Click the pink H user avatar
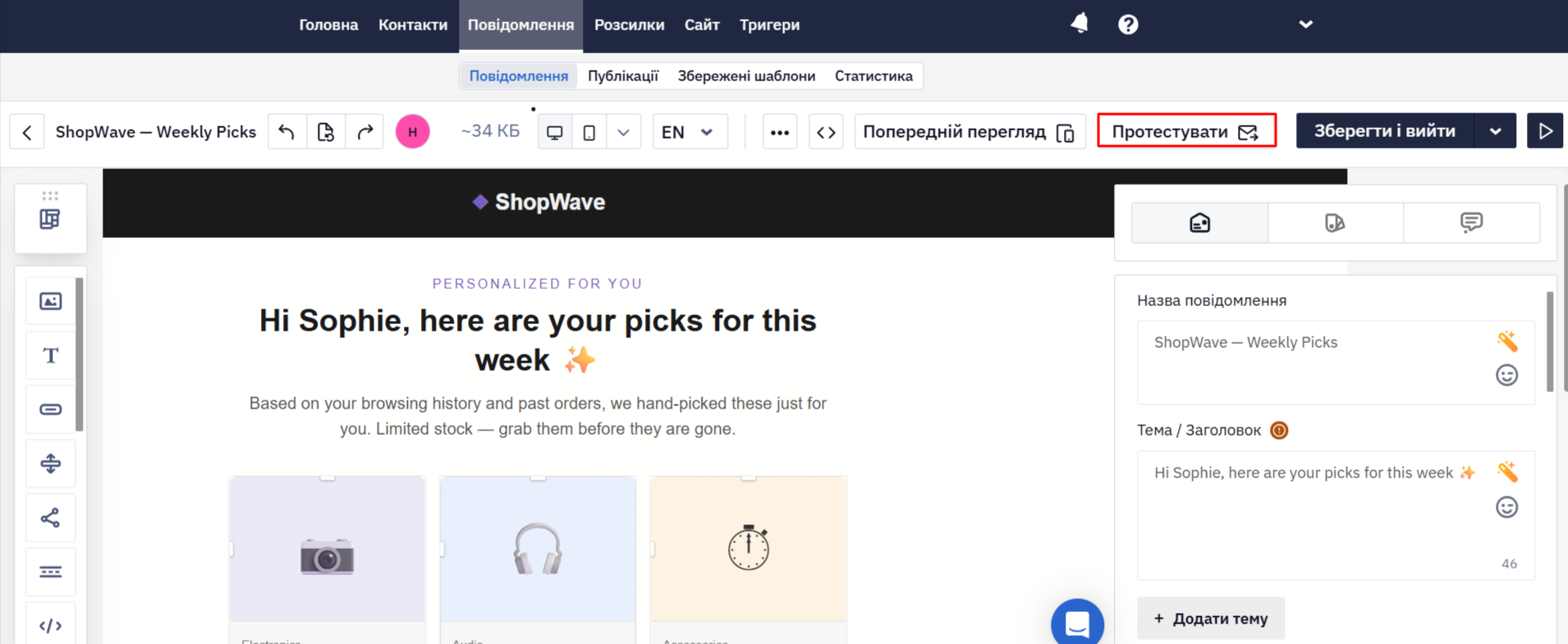Viewport: 1568px width, 644px height. pyautogui.click(x=413, y=131)
